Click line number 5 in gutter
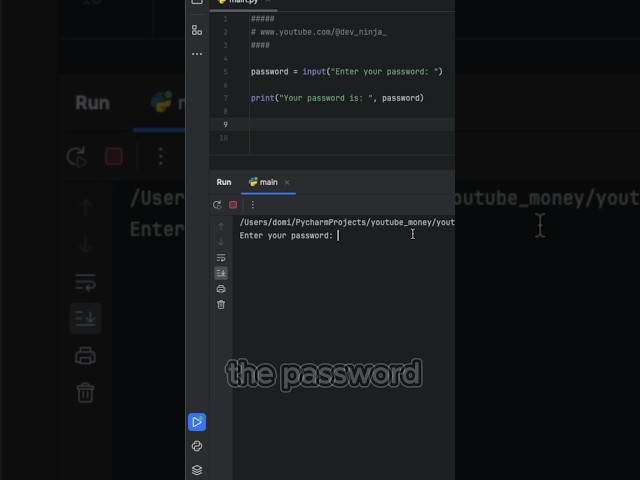640x480 pixels. point(225,72)
